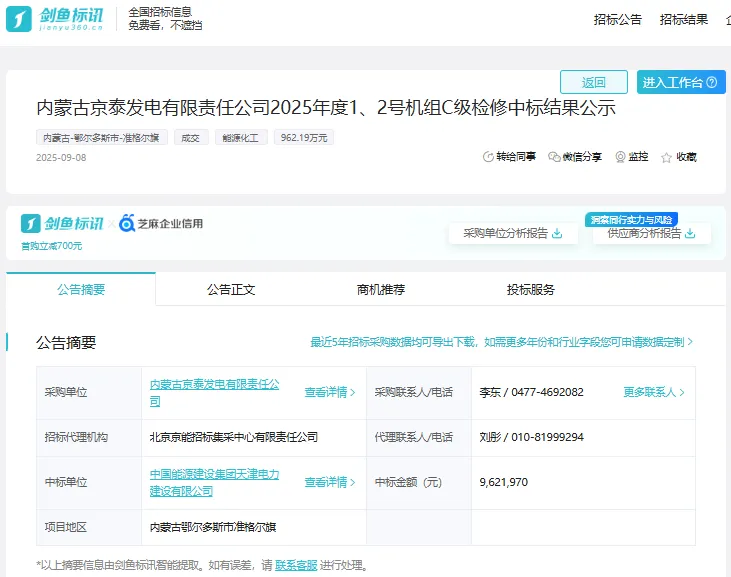Expand 查看详情 for 内蒙古京泰发电 purchaser
This screenshot has height=577, width=731.
pos(330,392)
